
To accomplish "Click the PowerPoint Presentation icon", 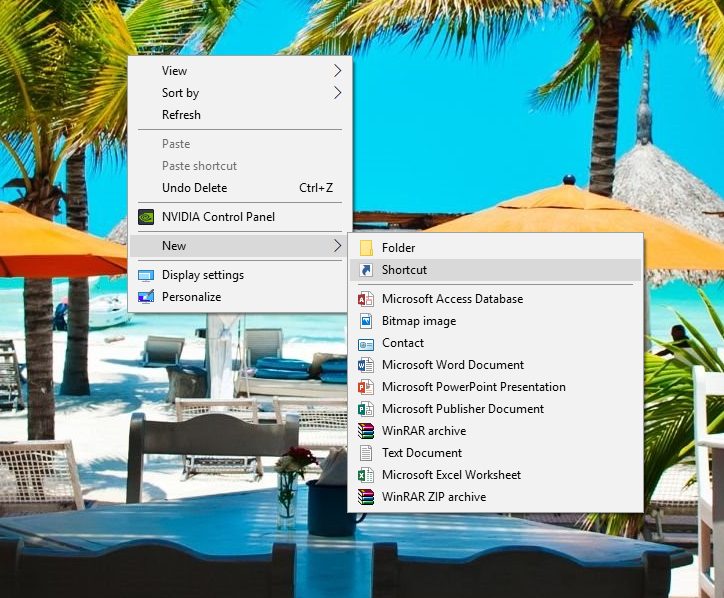I will (x=366, y=387).
